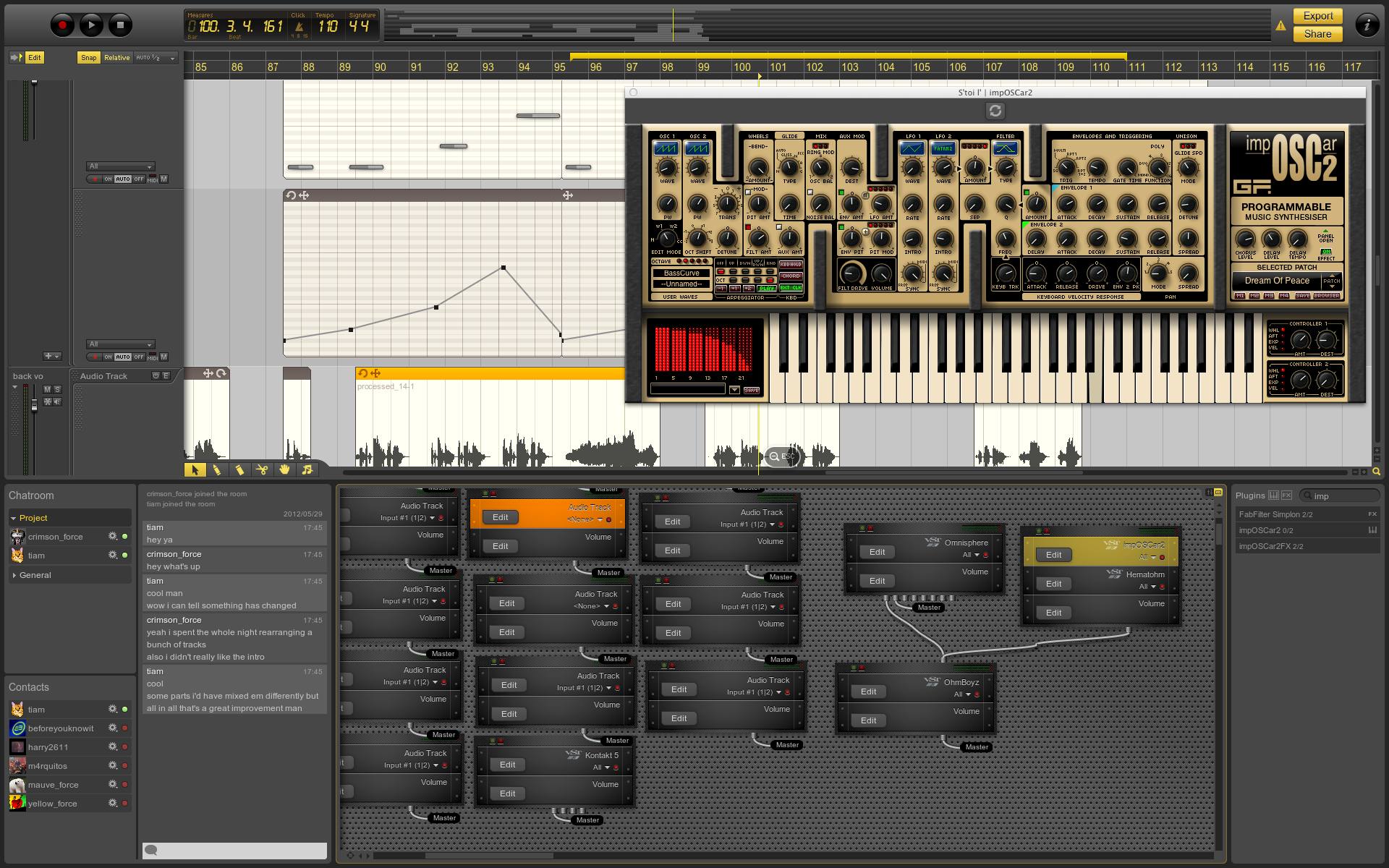Select the Note tool in the editor toolbar
Screen dimensions: 1389x868
(x=307, y=470)
